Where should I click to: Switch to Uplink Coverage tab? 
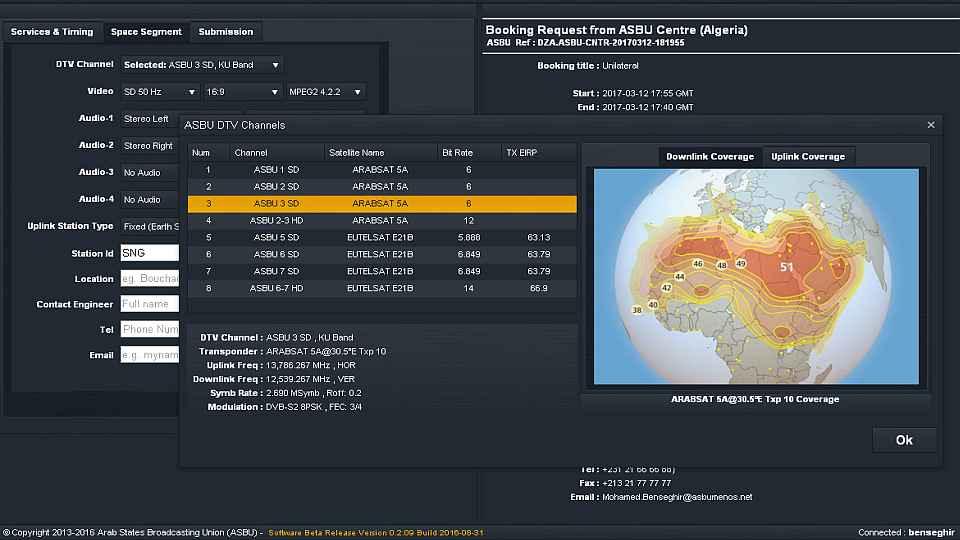(808, 157)
